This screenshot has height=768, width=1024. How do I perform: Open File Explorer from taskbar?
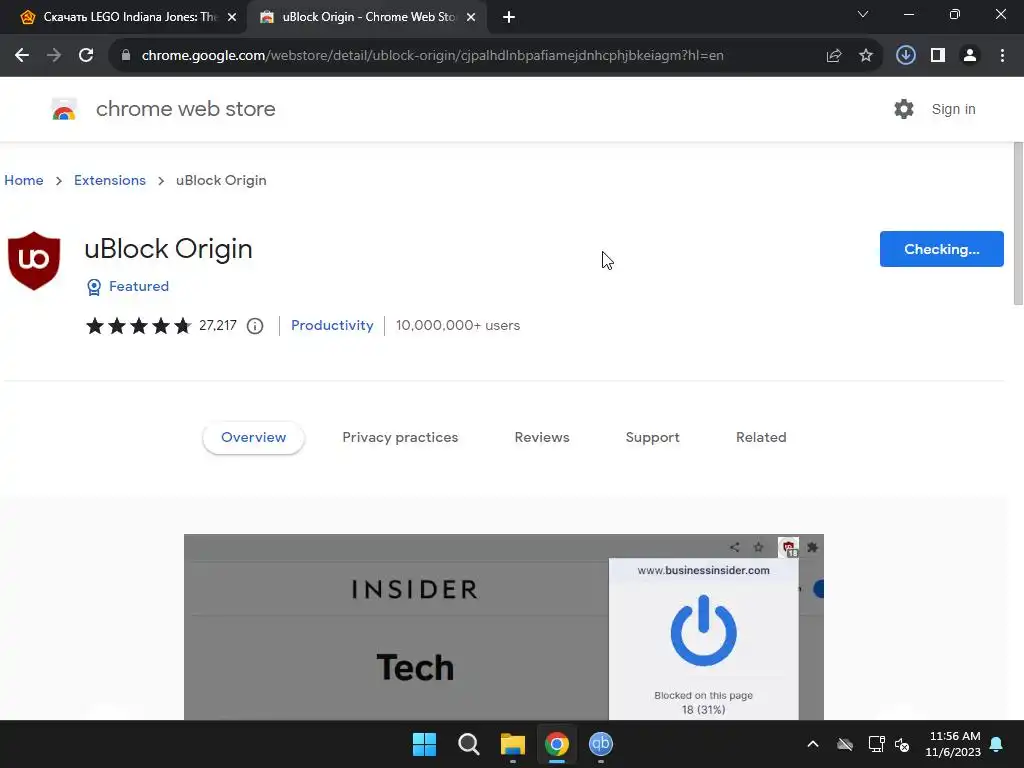[x=513, y=744]
